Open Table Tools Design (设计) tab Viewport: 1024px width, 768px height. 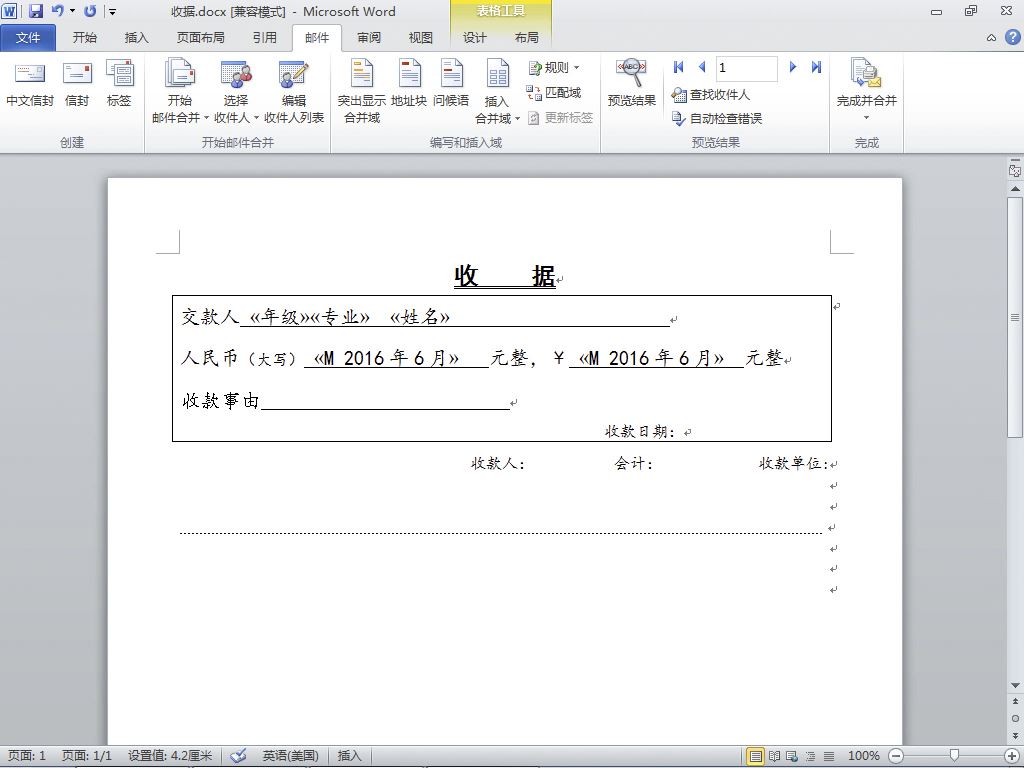[475, 38]
